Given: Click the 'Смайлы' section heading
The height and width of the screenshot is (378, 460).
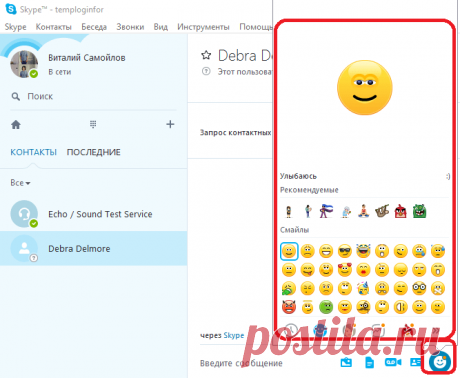Looking at the screenshot, I should coord(294,230).
